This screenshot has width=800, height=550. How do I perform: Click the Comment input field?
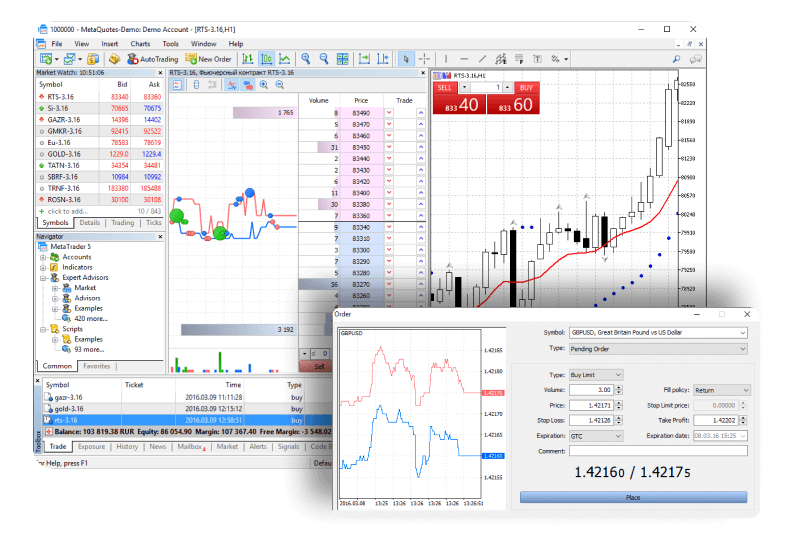coord(658,451)
